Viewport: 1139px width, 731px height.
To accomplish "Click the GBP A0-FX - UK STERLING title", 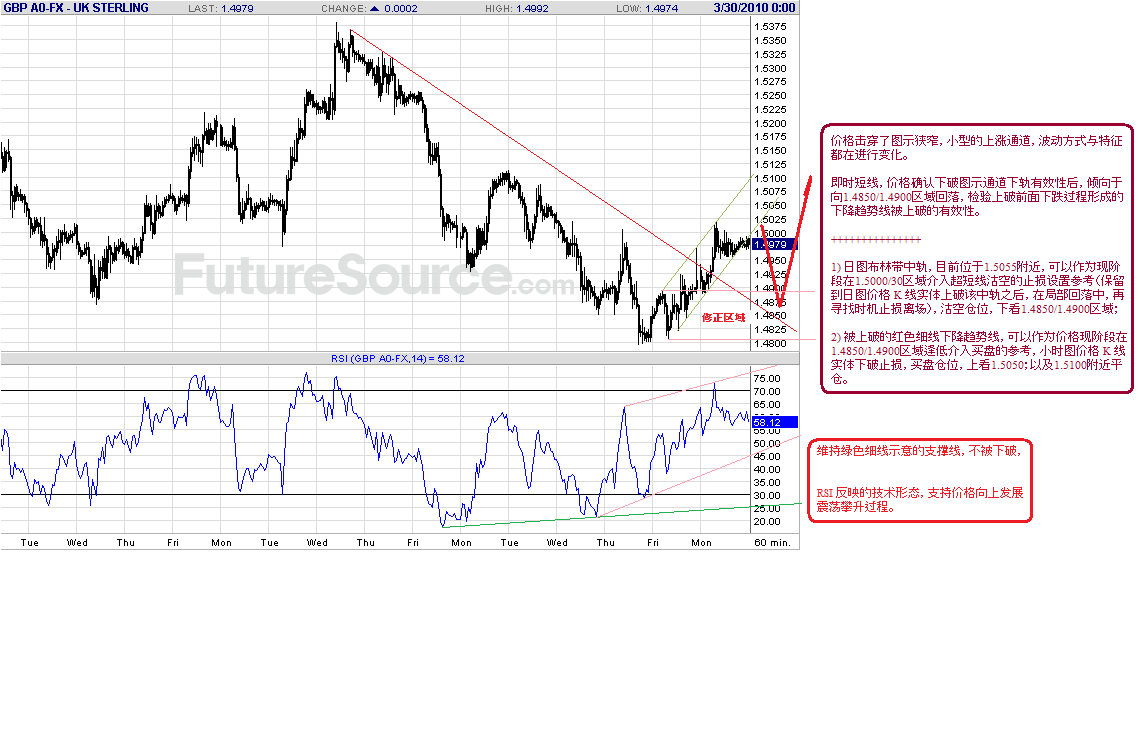I will [x=76, y=8].
